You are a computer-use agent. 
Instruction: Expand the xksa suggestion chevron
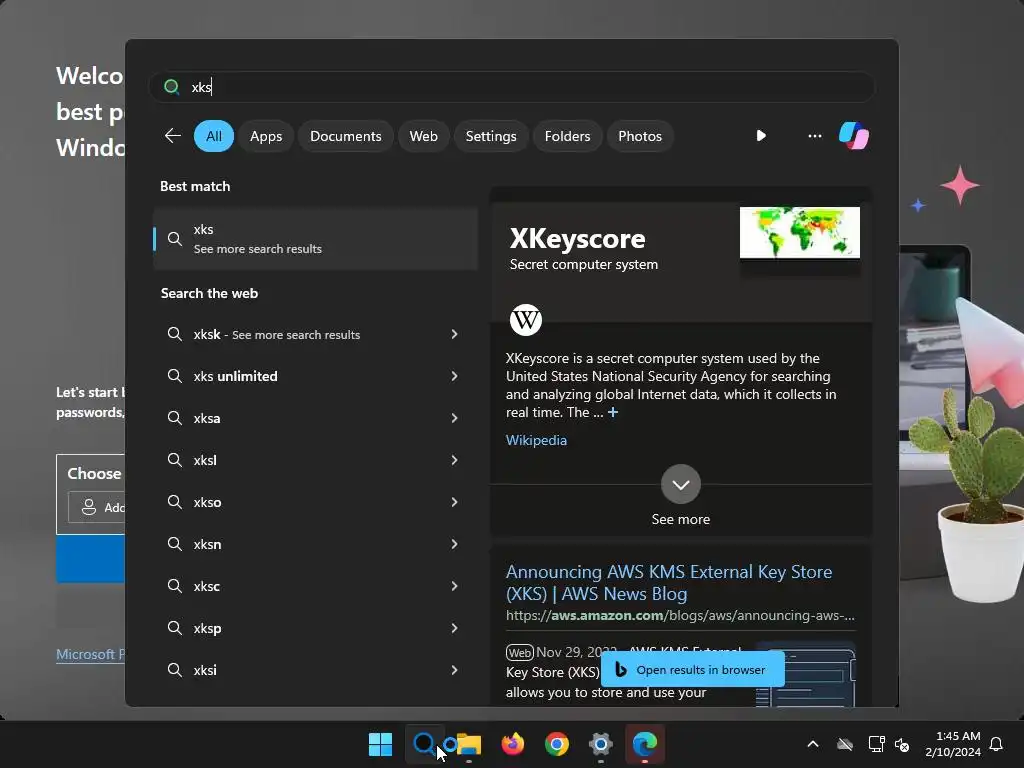(x=455, y=418)
